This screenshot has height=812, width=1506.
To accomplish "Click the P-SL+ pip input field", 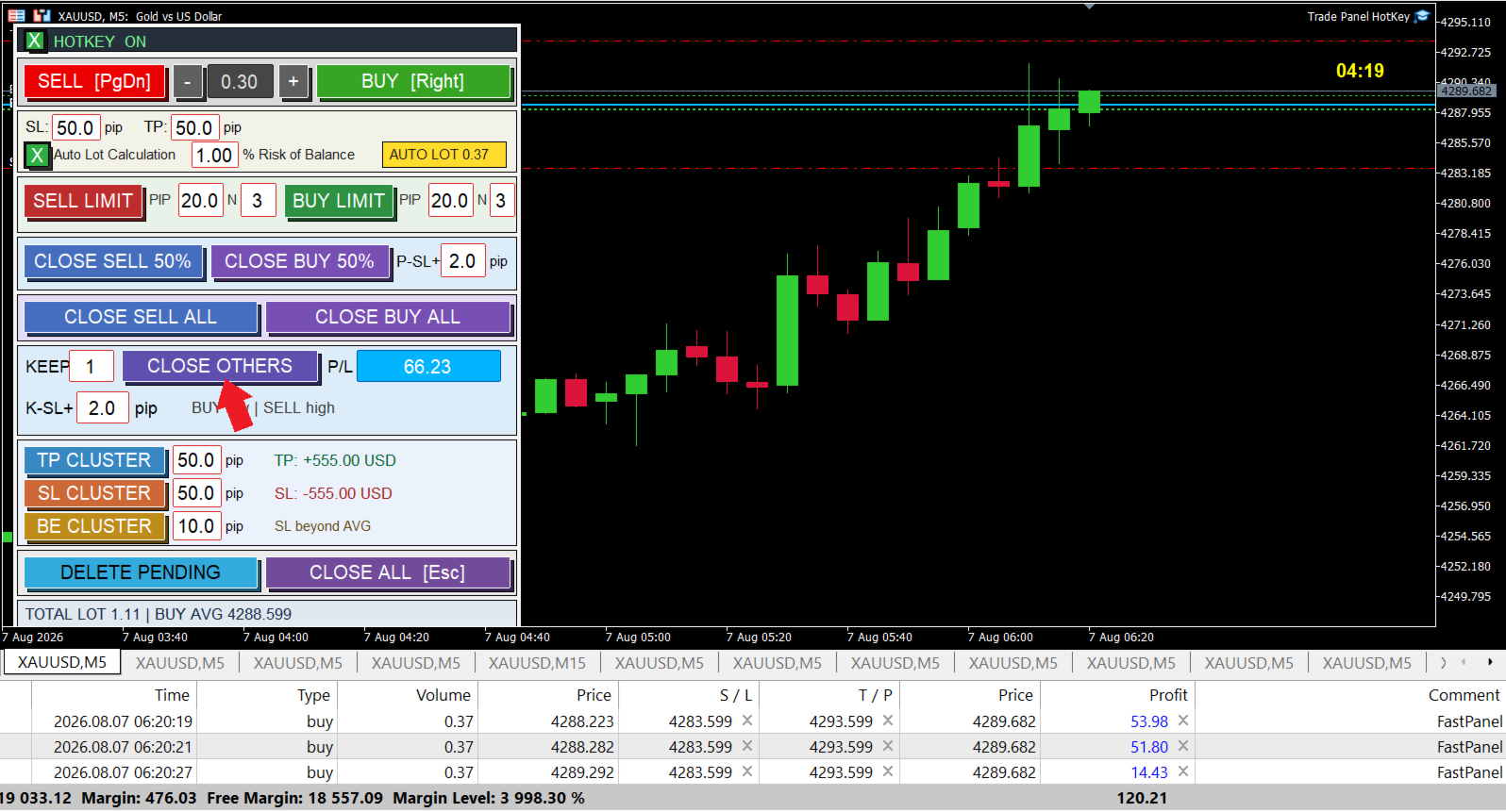I will (462, 261).
